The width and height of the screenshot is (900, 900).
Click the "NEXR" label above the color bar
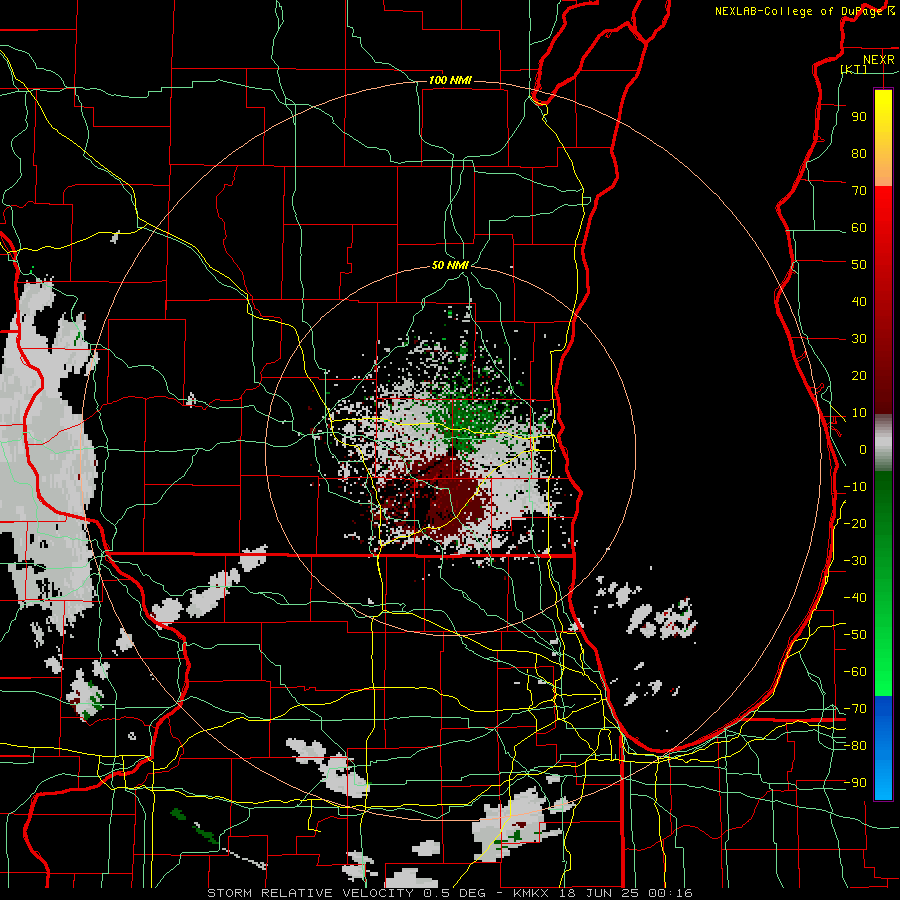[x=878, y=60]
